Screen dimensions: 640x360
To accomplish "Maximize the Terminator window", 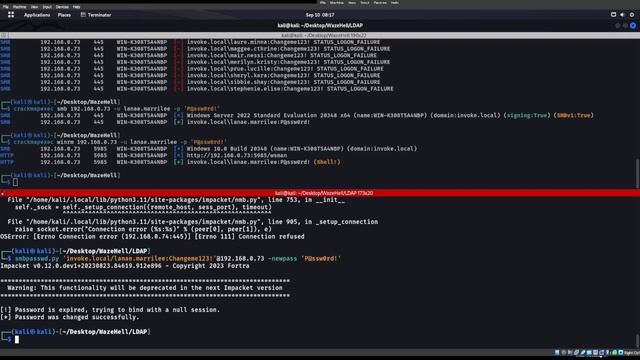I will pyautogui.click(x=625, y=25).
